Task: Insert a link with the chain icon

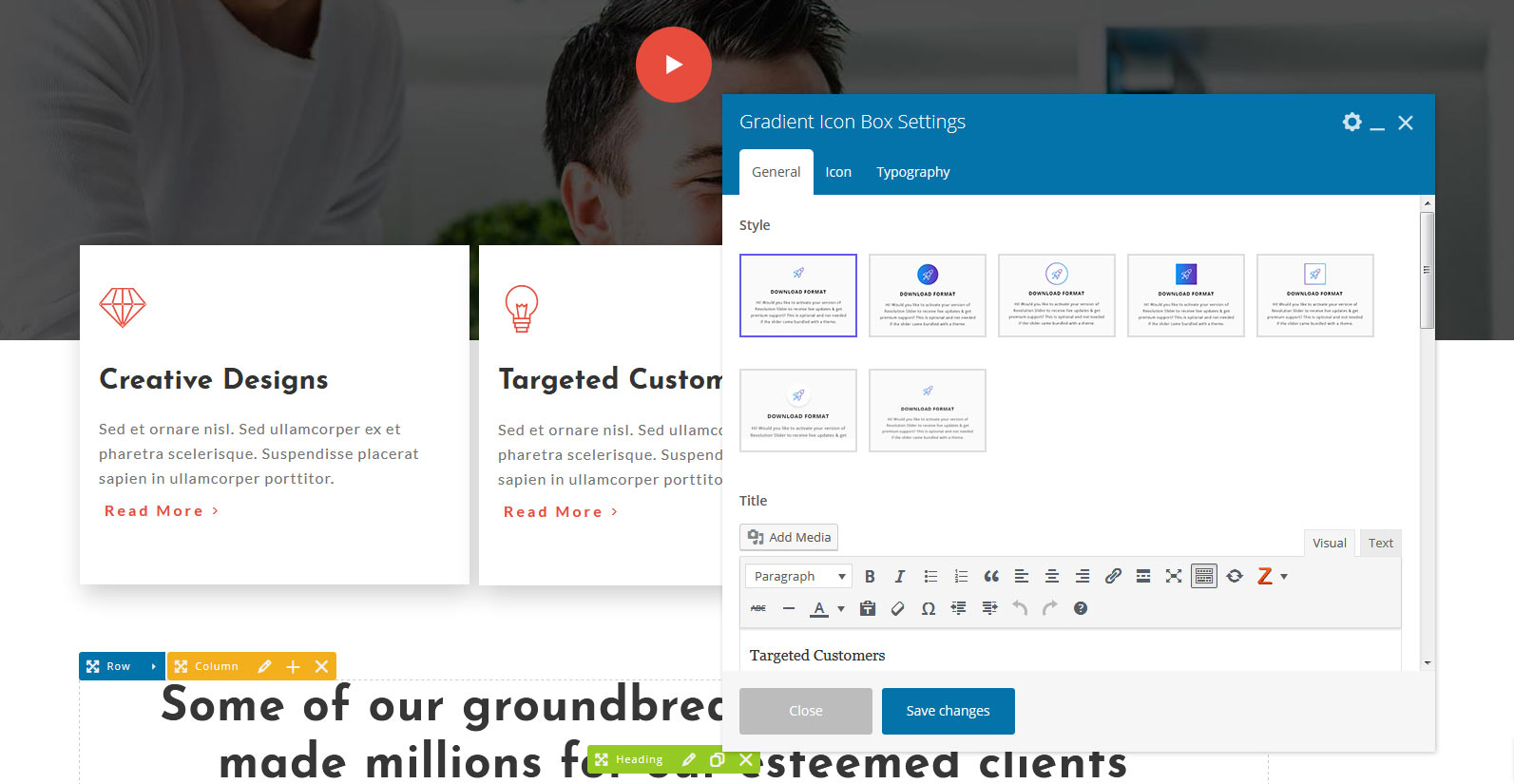Action: pos(1113,576)
